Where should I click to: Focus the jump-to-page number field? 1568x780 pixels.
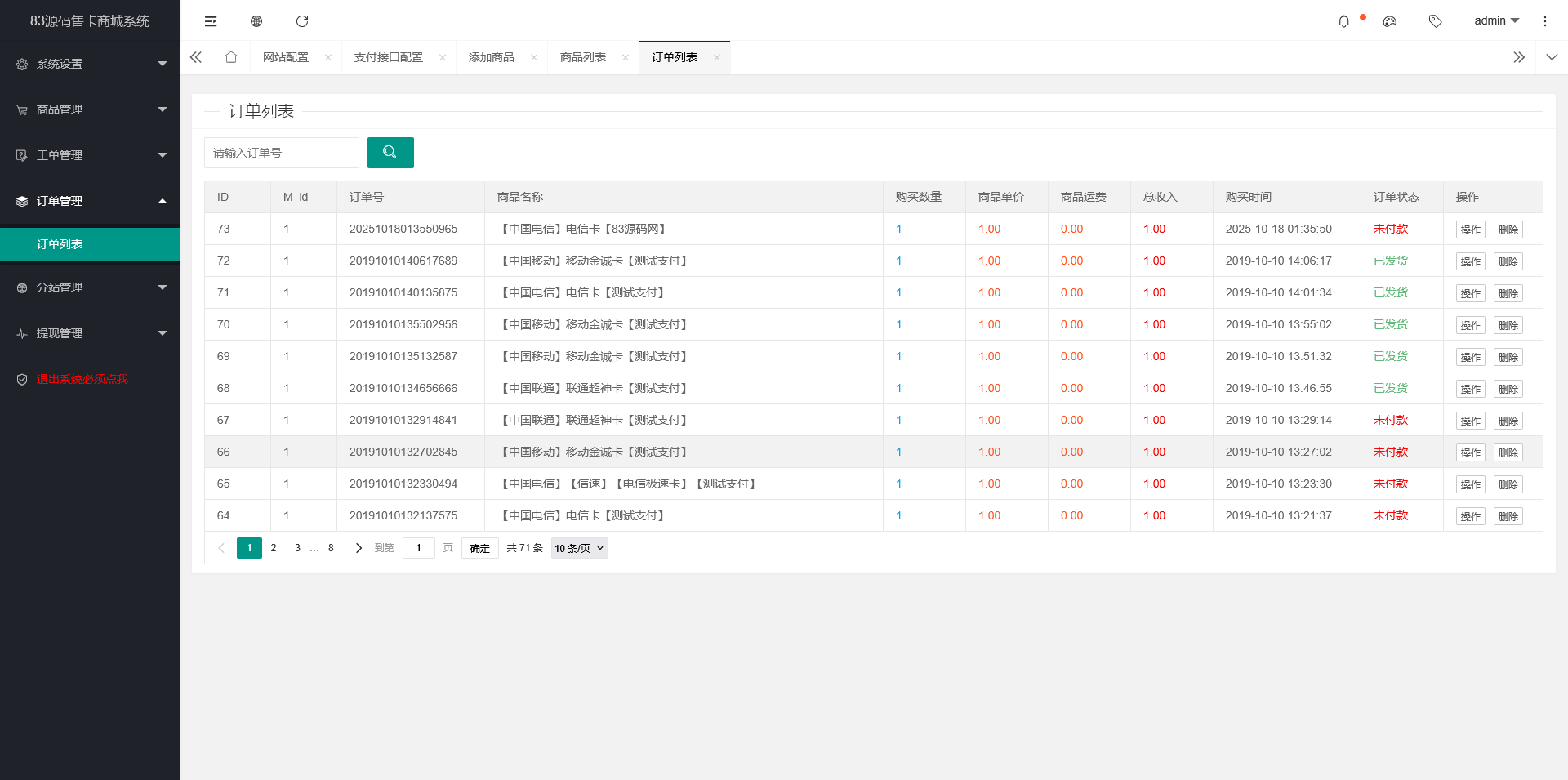(419, 548)
